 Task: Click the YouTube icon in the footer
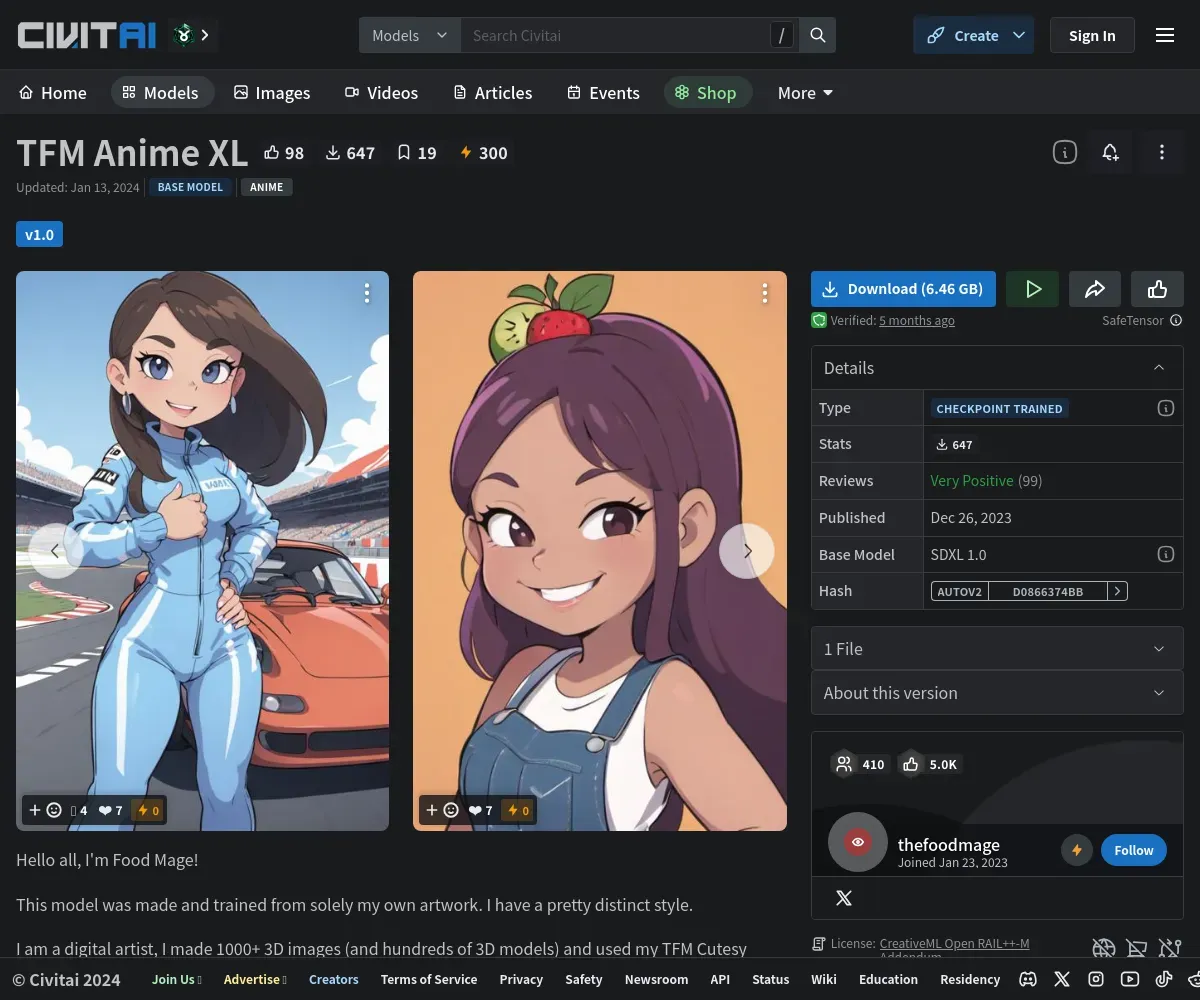[x=1130, y=979]
